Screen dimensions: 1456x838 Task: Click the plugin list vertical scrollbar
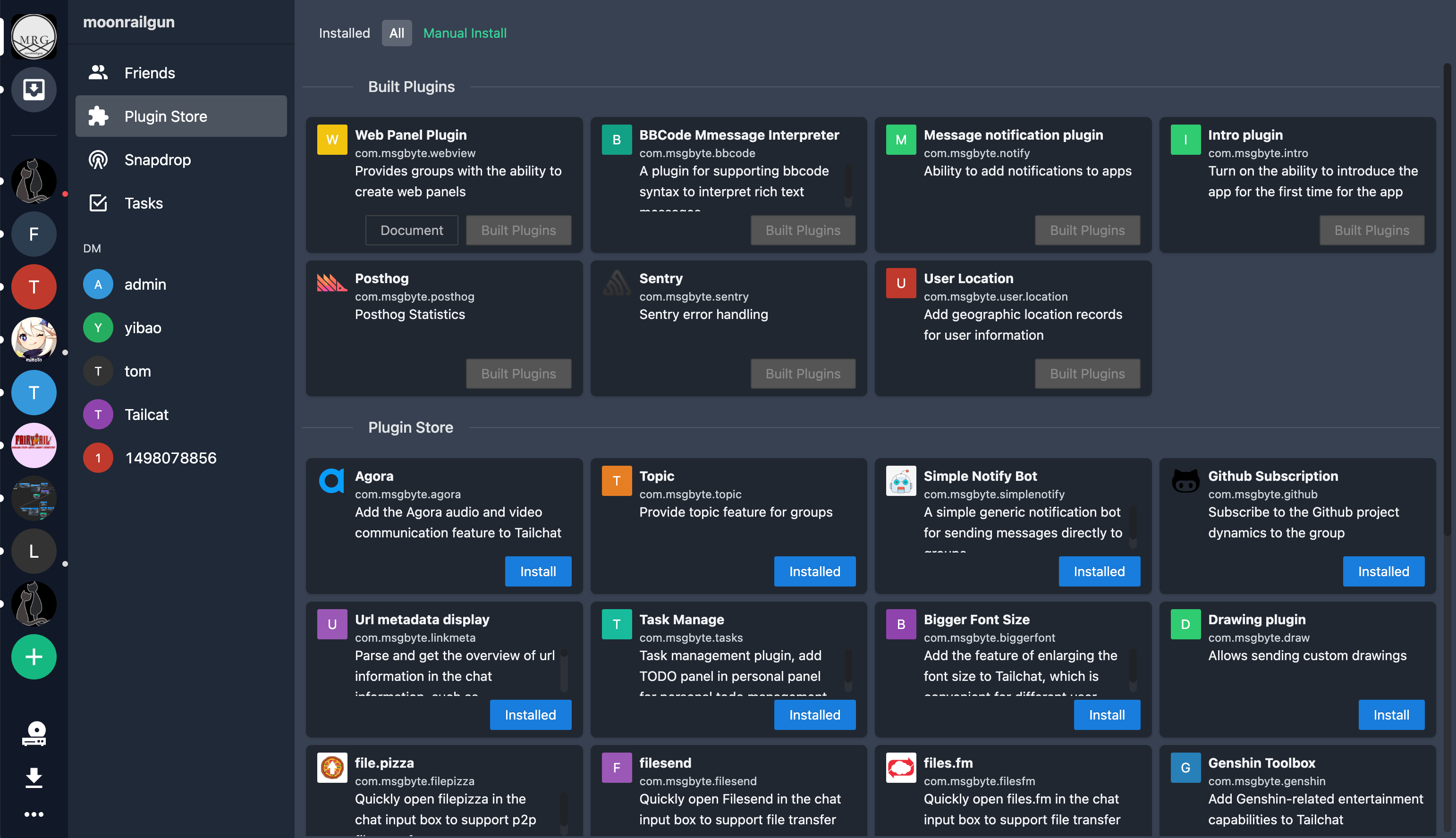[x=1447, y=299]
